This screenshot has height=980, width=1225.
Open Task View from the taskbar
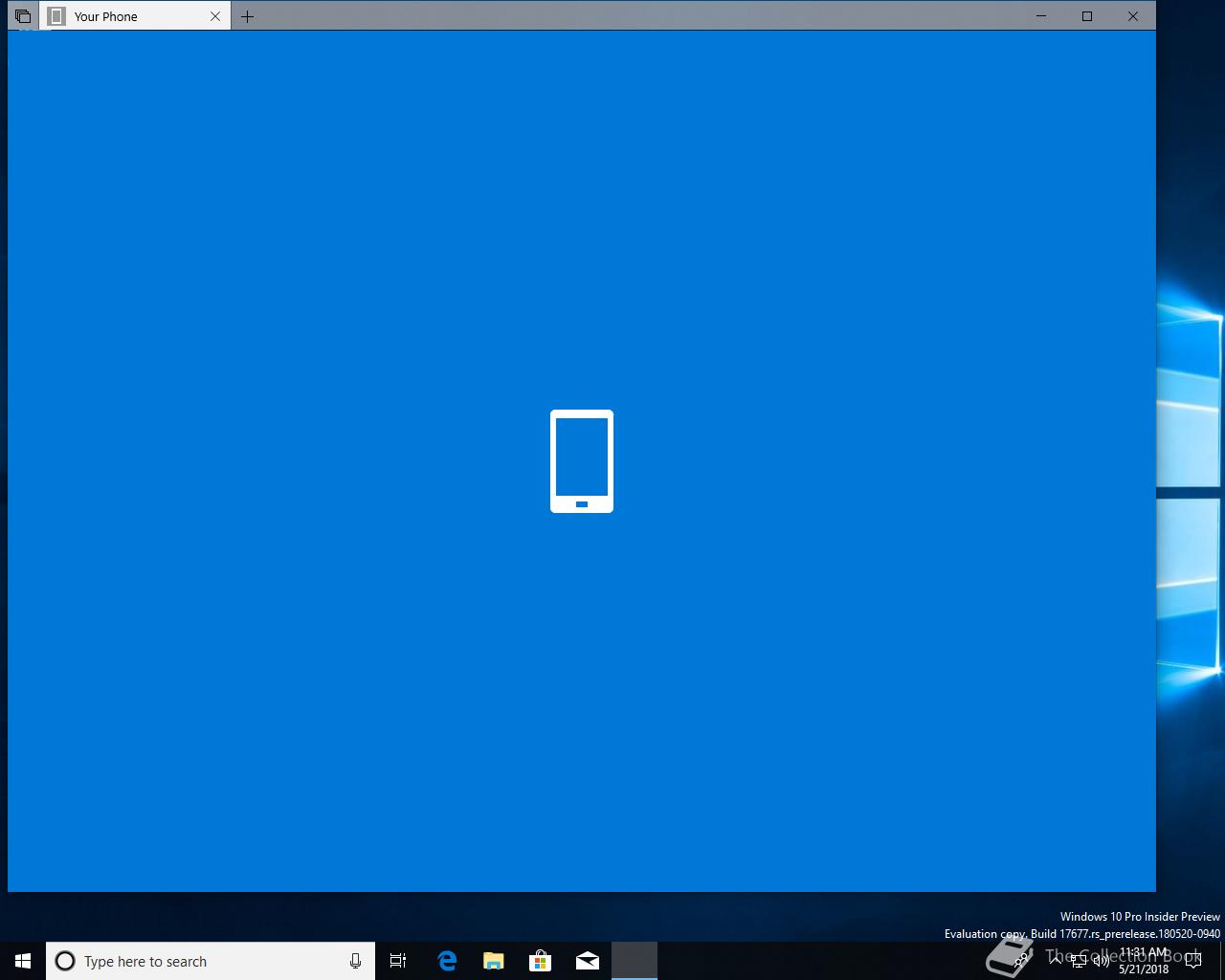398,961
